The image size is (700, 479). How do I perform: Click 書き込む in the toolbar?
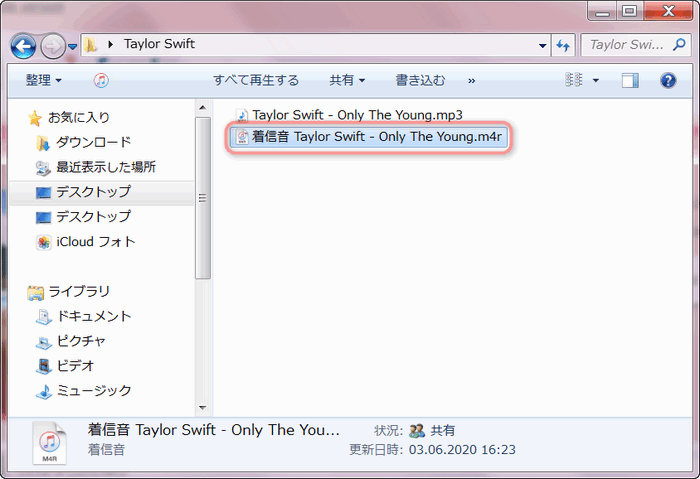pos(420,80)
